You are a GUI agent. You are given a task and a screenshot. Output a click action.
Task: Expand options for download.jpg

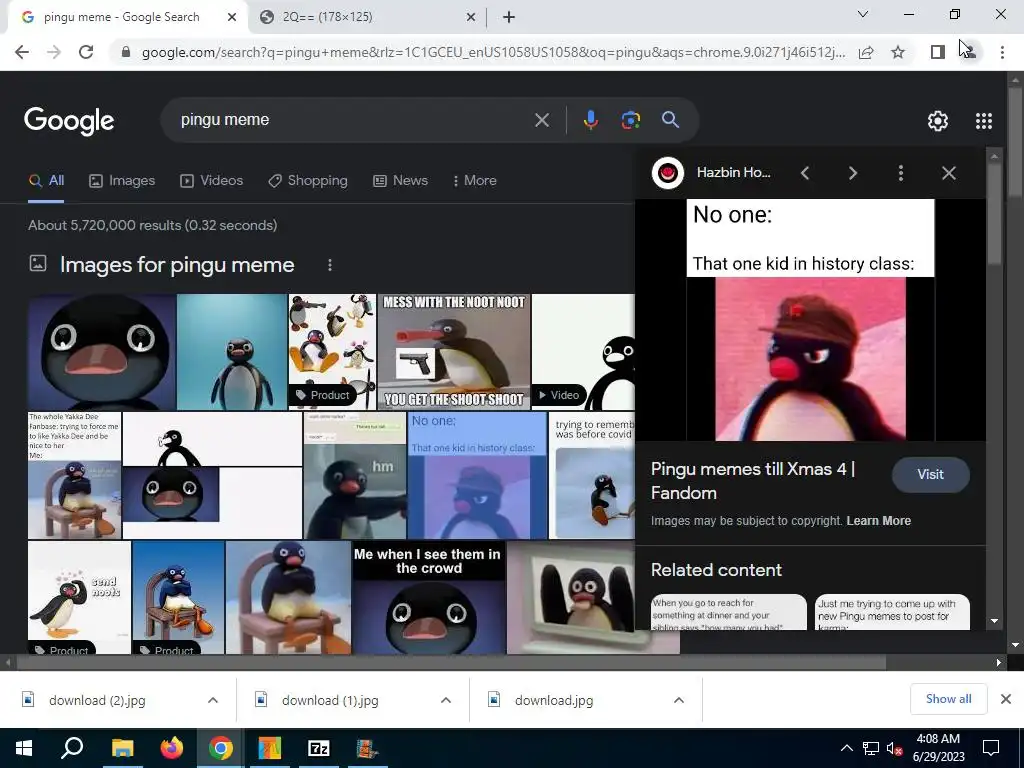(679, 700)
